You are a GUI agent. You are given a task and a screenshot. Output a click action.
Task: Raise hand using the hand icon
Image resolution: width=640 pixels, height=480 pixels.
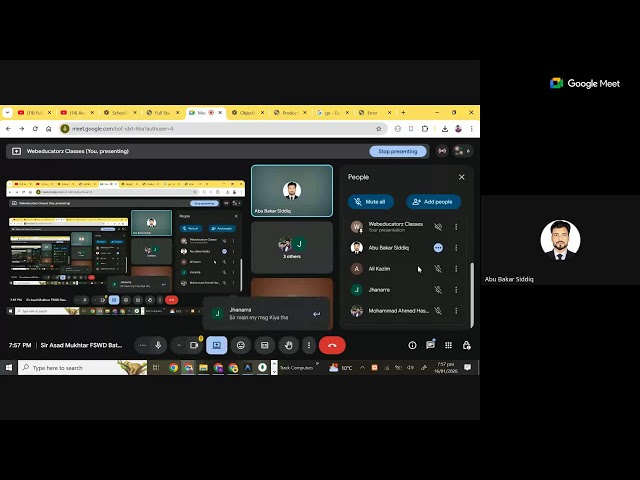[289, 345]
